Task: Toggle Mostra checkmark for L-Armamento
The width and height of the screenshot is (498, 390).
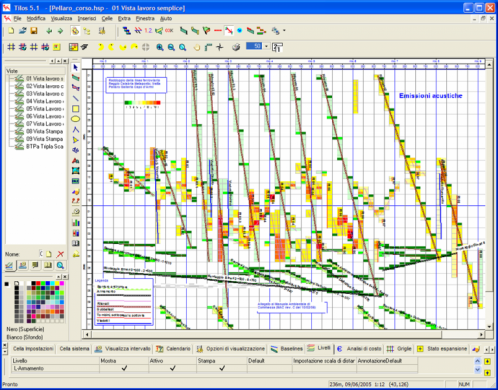Action: (x=124, y=368)
